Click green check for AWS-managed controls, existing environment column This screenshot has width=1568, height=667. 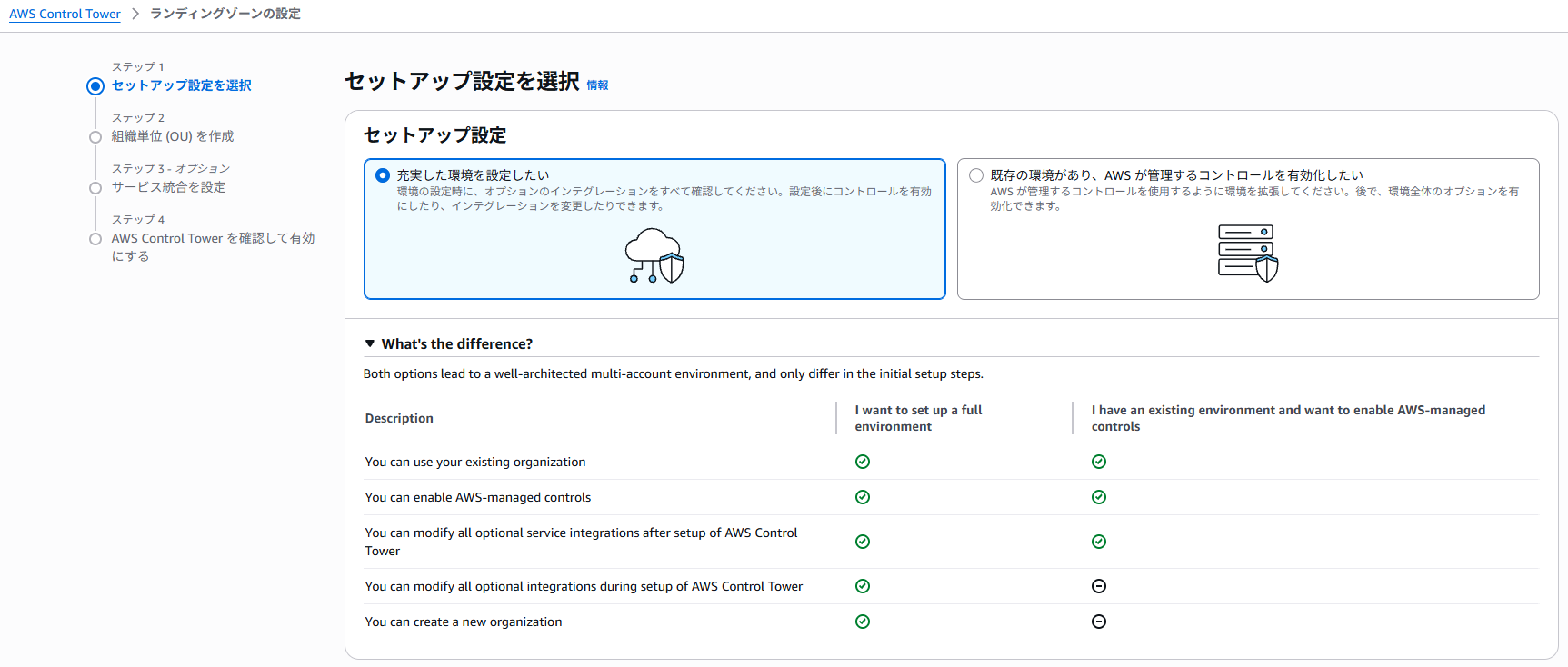click(1099, 497)
